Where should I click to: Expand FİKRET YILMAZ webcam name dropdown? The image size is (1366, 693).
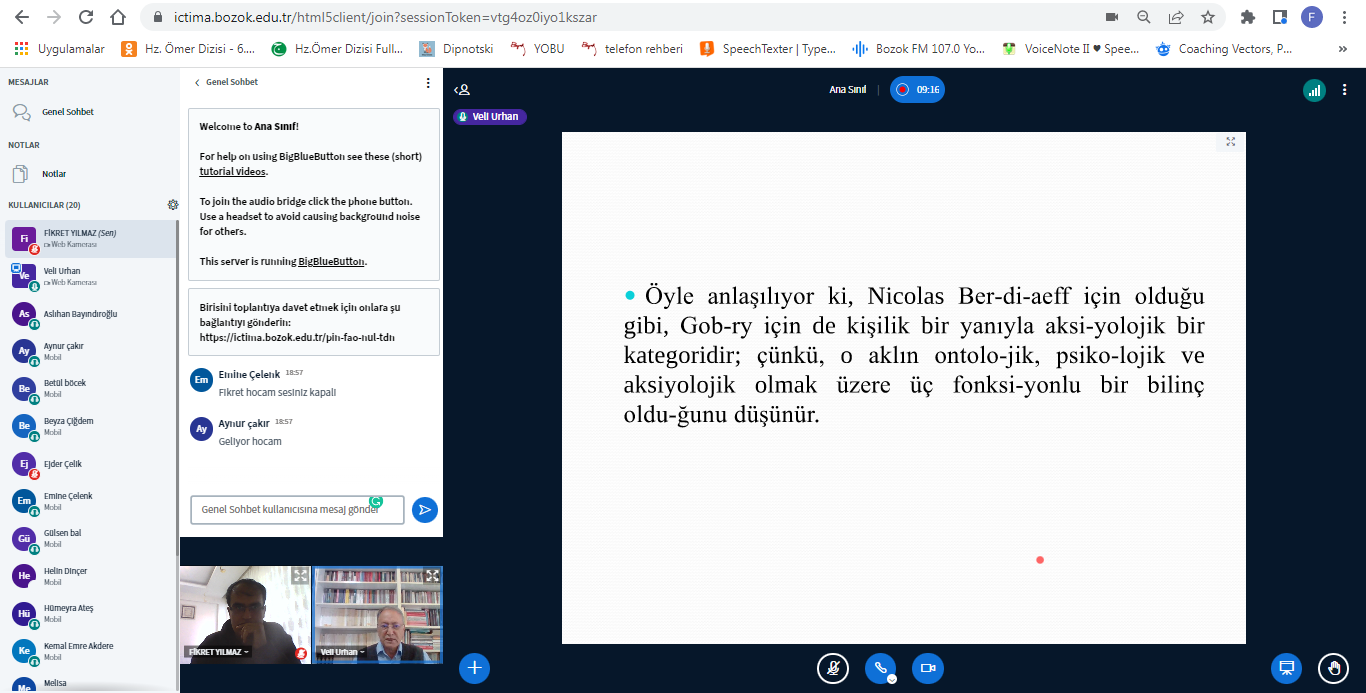point(219,652)
